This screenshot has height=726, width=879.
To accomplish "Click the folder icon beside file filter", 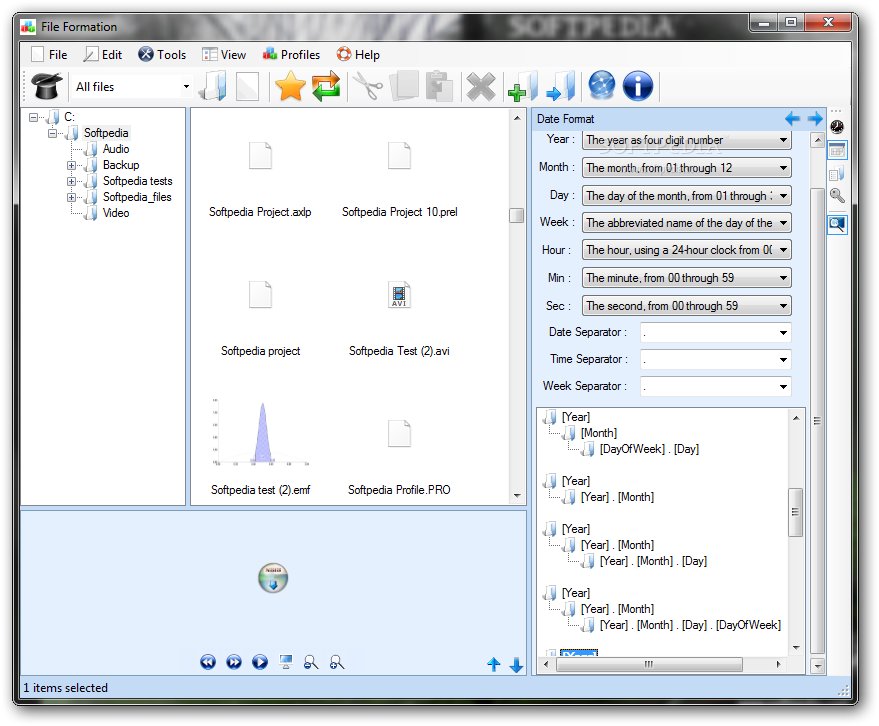I will point(214,86).
